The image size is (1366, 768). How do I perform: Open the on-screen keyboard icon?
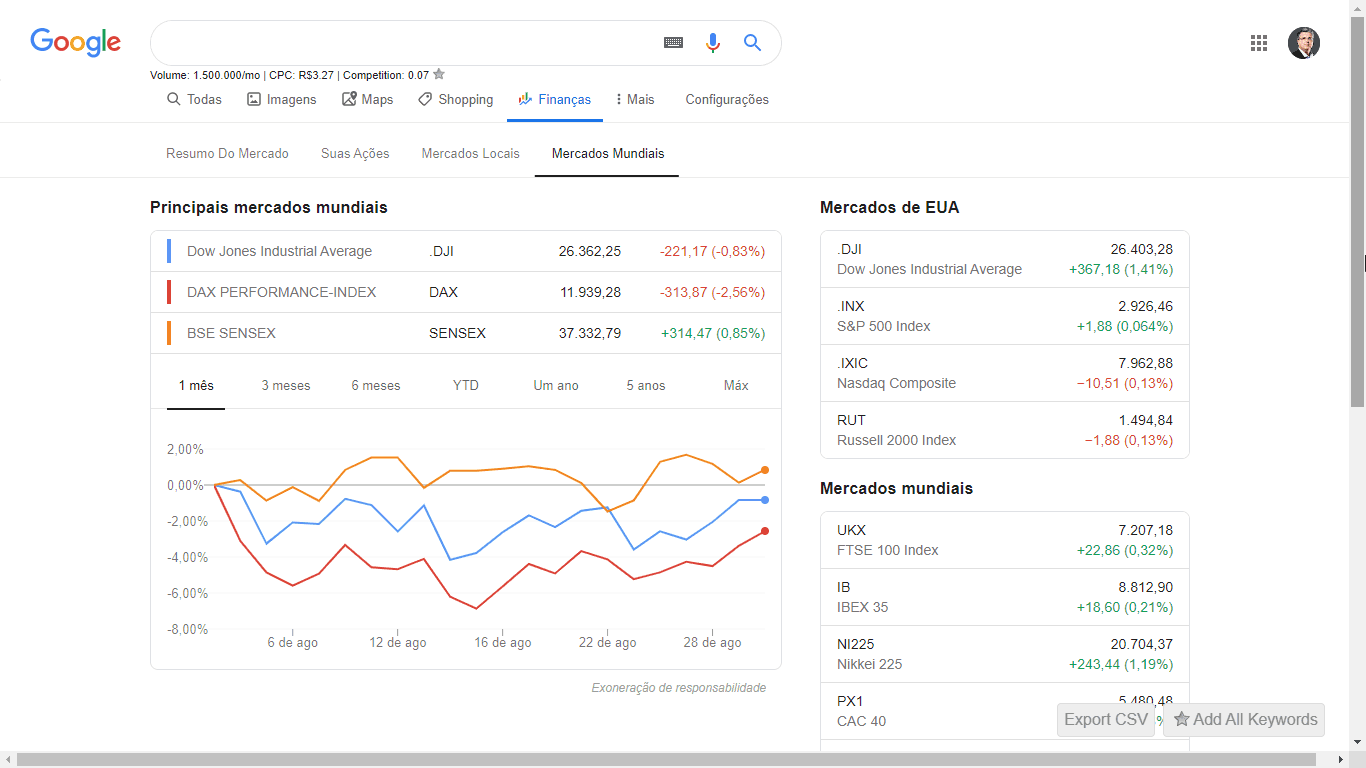tap(673, 42)
